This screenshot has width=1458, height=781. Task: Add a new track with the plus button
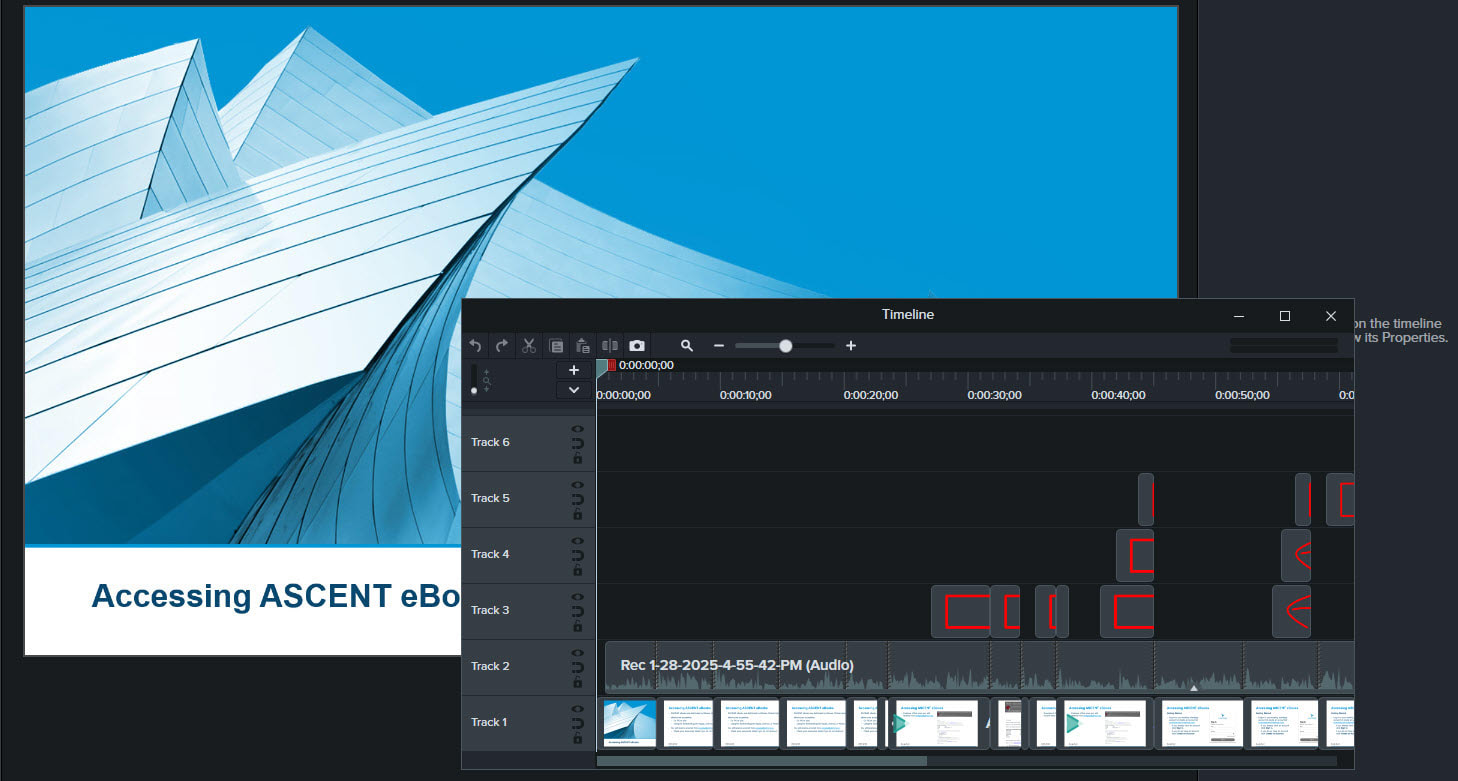574,370
